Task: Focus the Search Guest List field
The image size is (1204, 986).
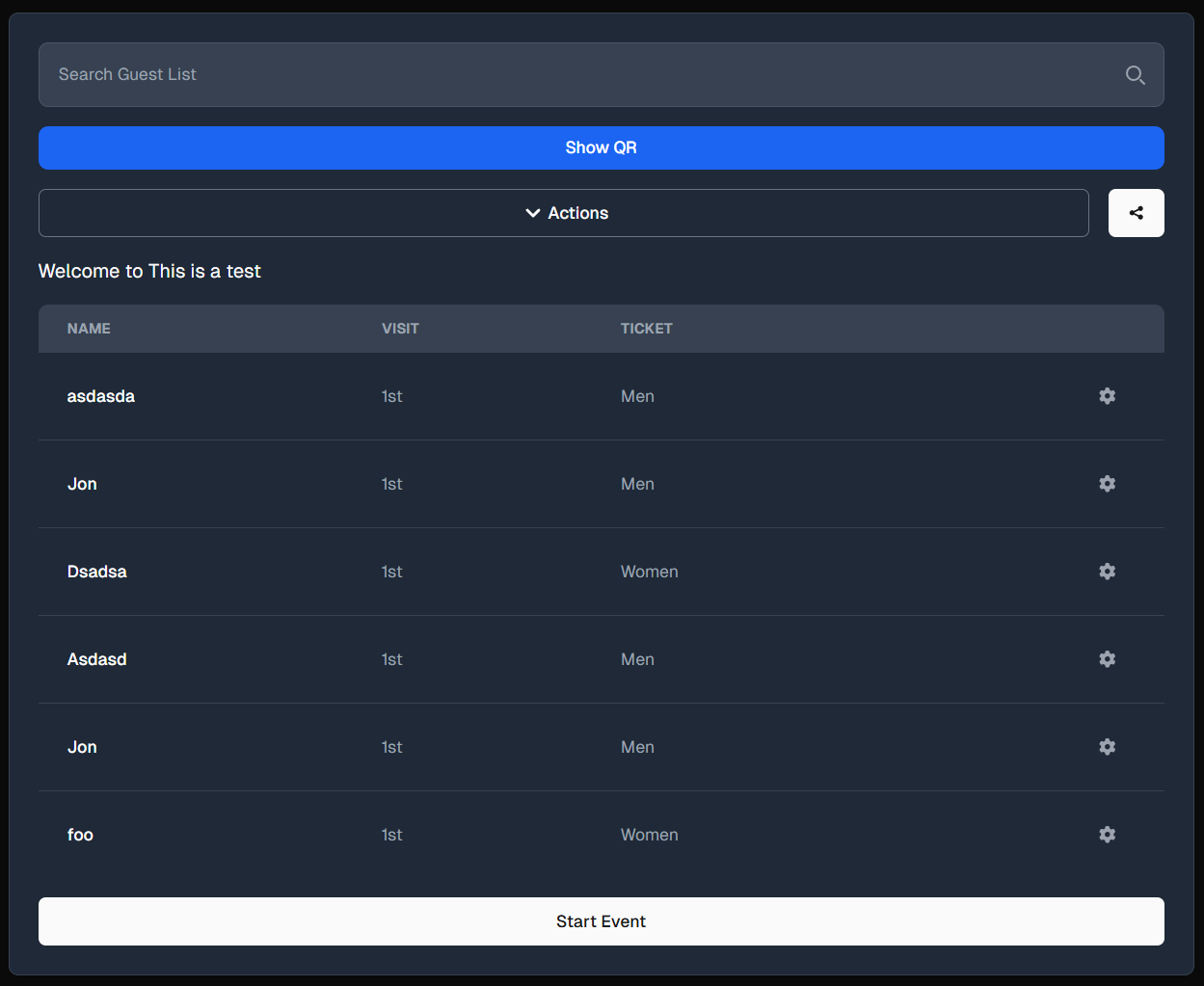Action: (602, 74)
